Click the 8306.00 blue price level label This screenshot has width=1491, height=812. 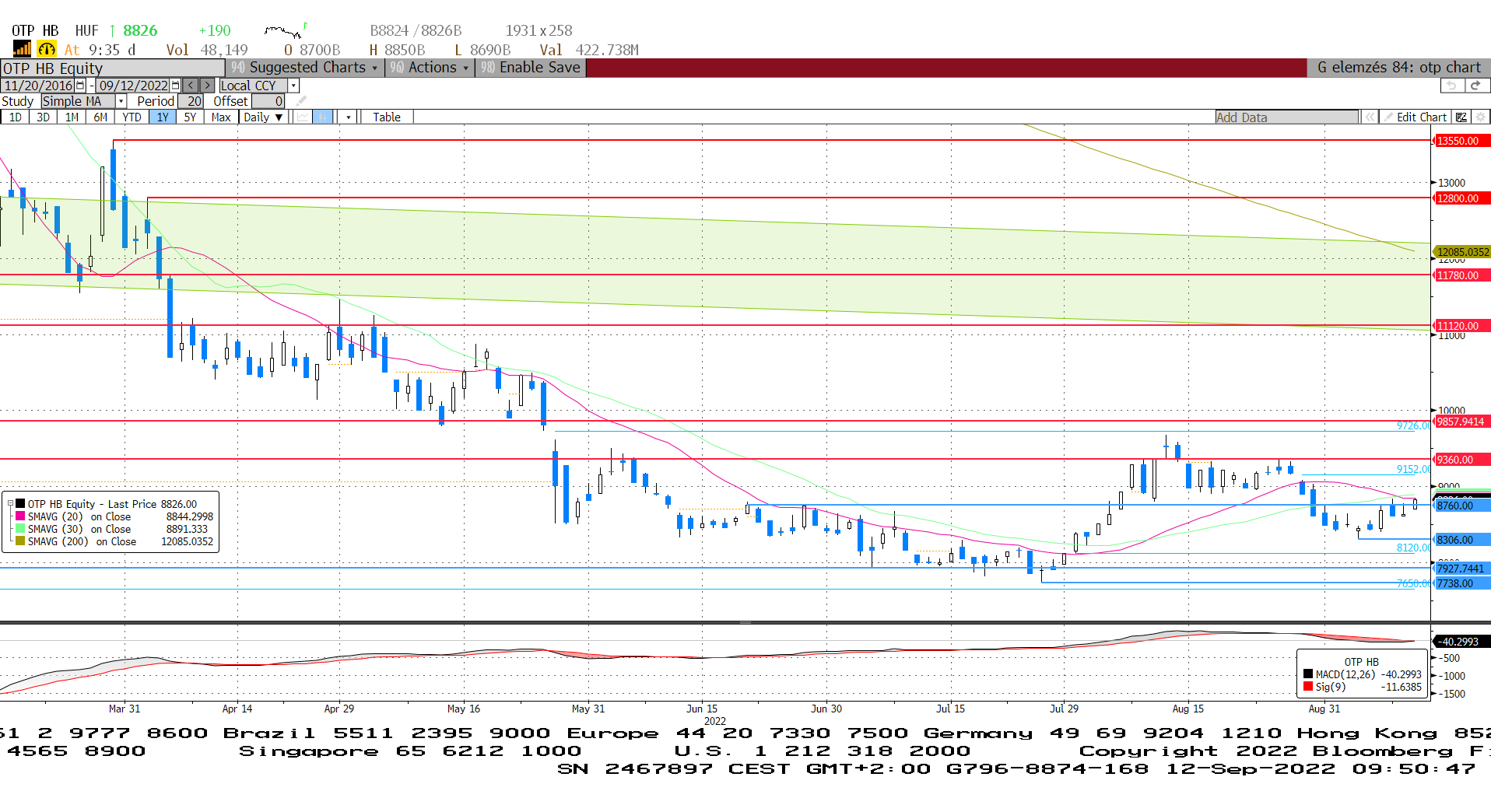click(x=1461, y=540)
